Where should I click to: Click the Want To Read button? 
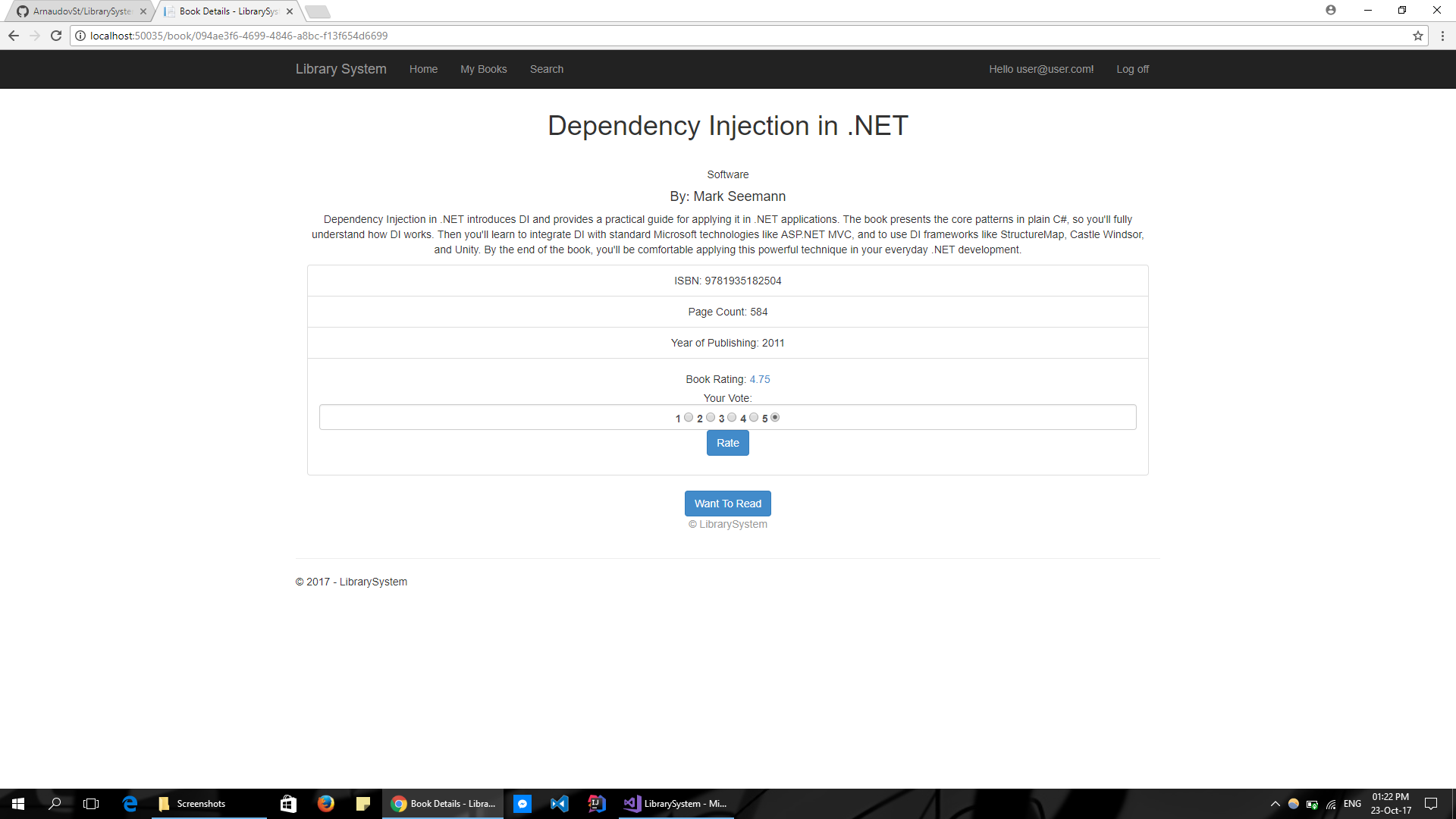coord(727,504)
